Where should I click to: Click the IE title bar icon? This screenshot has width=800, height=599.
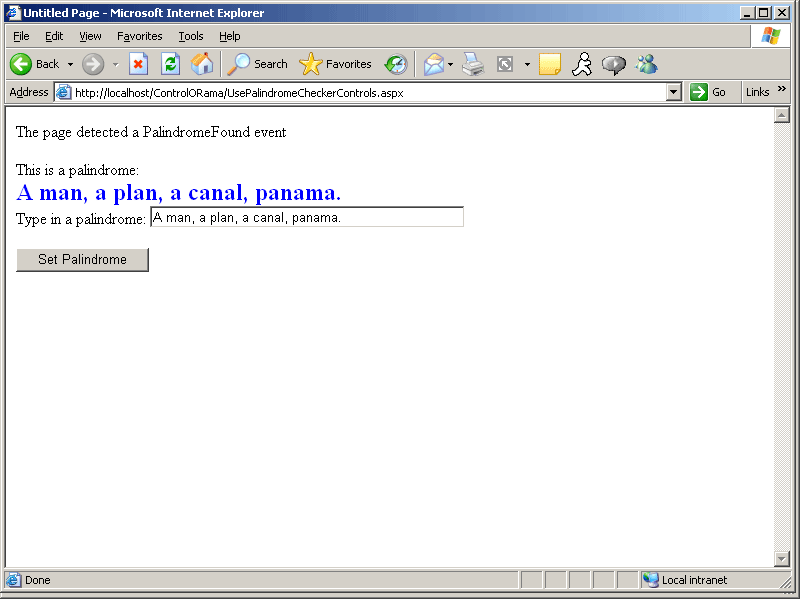pyautogui.click(x=13, y=13)
